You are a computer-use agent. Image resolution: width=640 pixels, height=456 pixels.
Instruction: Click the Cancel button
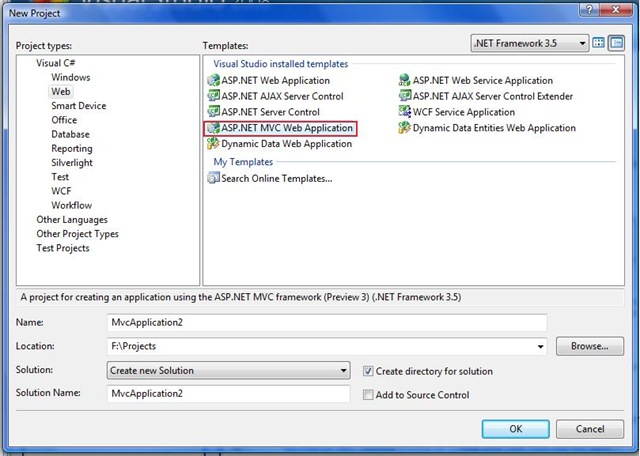click(590, 429)
